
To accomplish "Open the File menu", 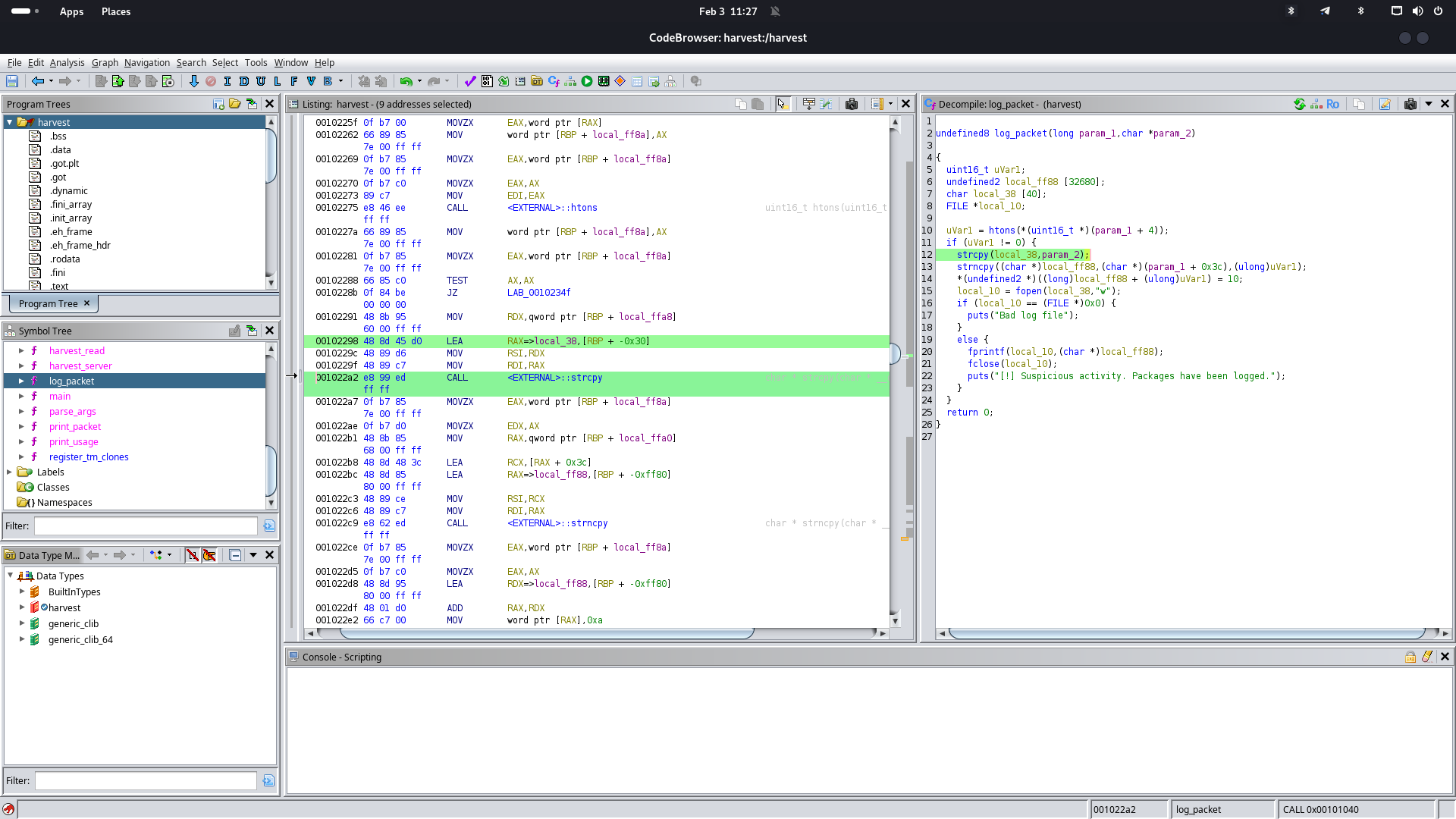I will pos(14,62).
